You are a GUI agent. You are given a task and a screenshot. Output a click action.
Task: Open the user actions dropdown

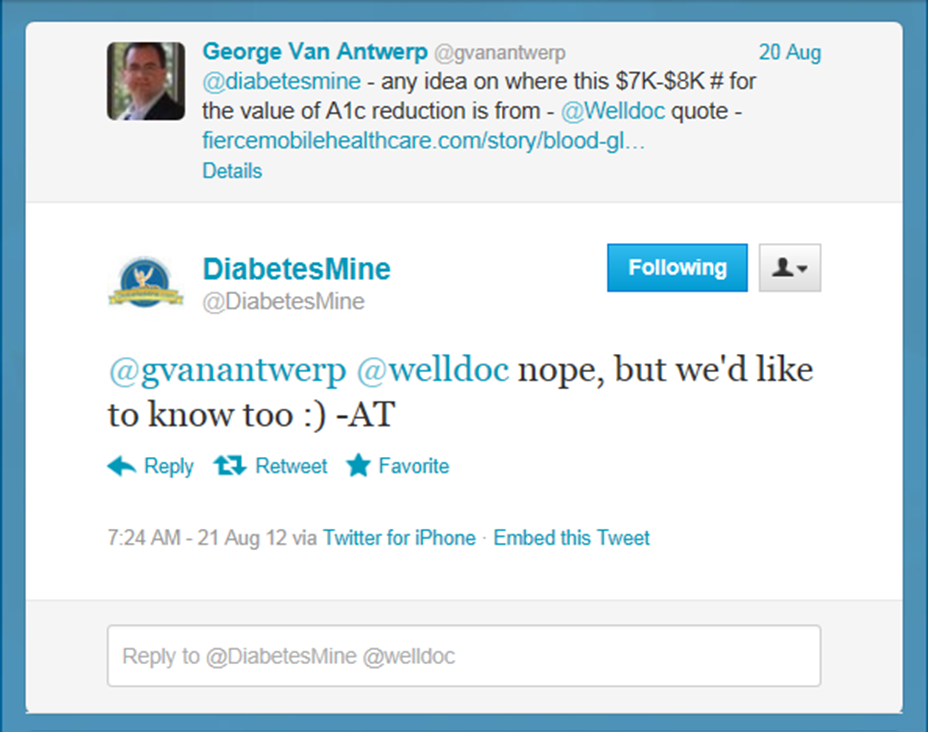click(x=790, y=268)
